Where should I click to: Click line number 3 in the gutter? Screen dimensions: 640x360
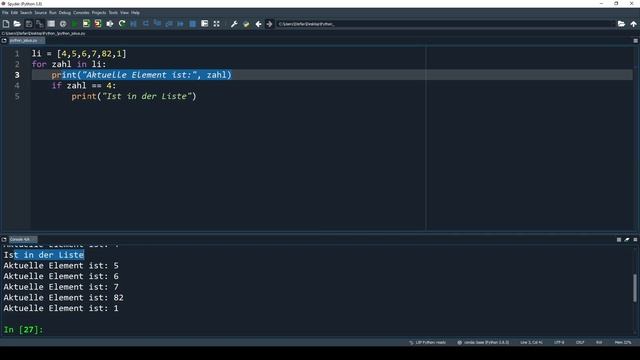click(17, 75)
